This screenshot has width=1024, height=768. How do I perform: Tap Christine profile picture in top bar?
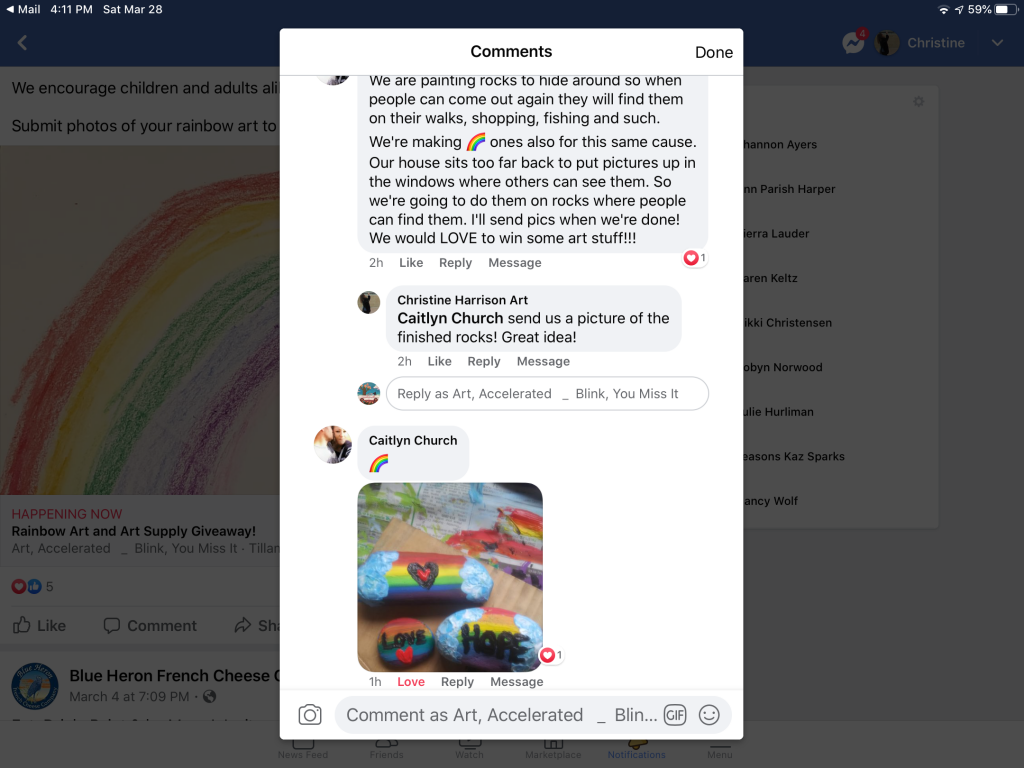tap(886, 43)
